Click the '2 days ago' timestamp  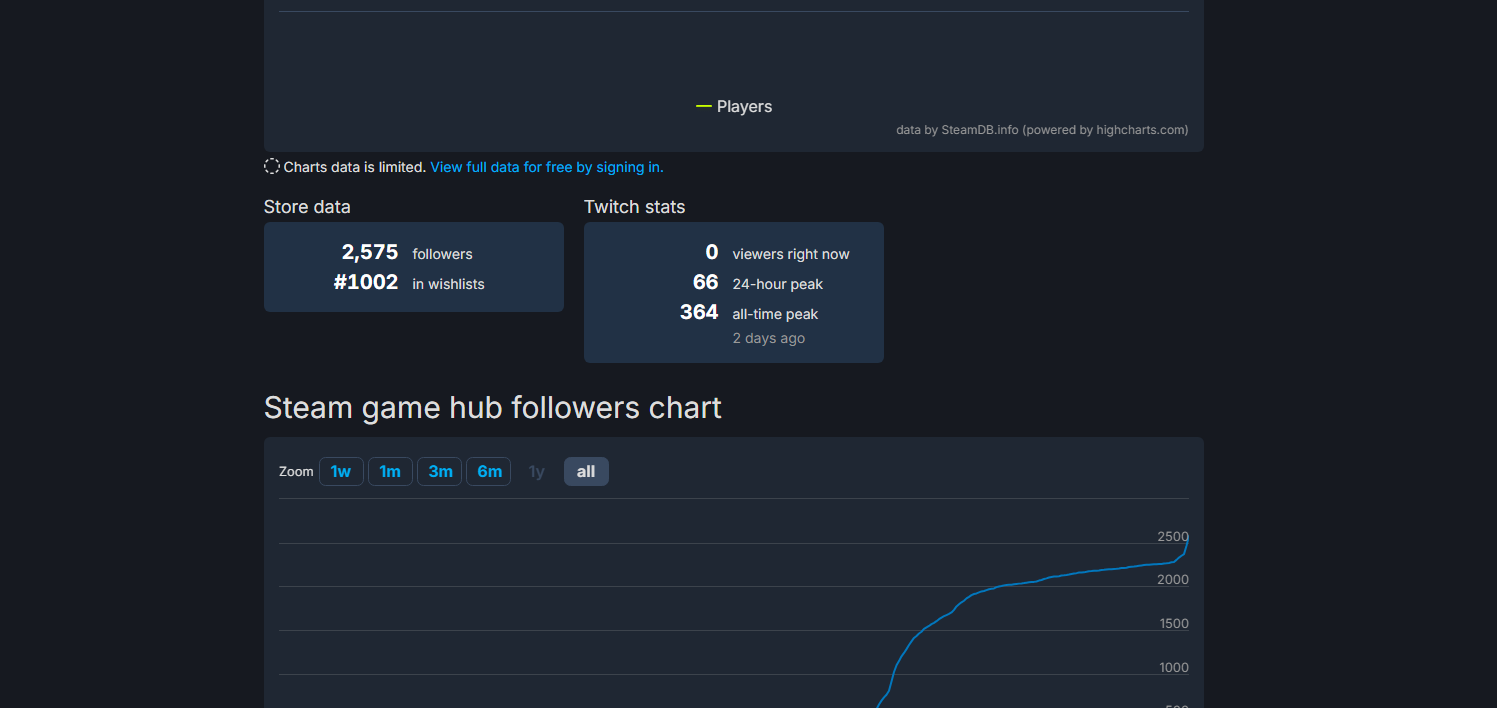(768, 338)
